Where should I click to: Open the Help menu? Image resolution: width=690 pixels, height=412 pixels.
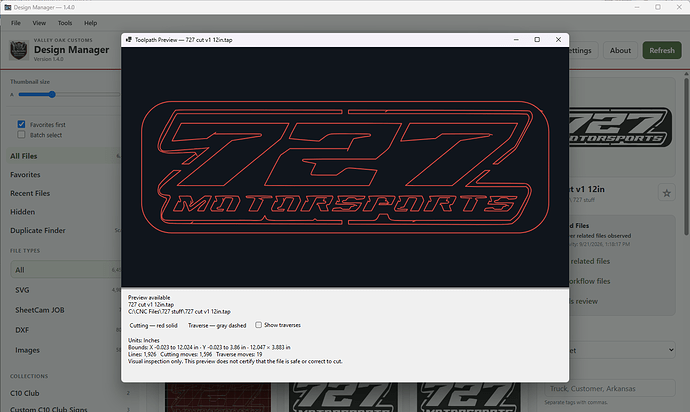coord(90,23)
